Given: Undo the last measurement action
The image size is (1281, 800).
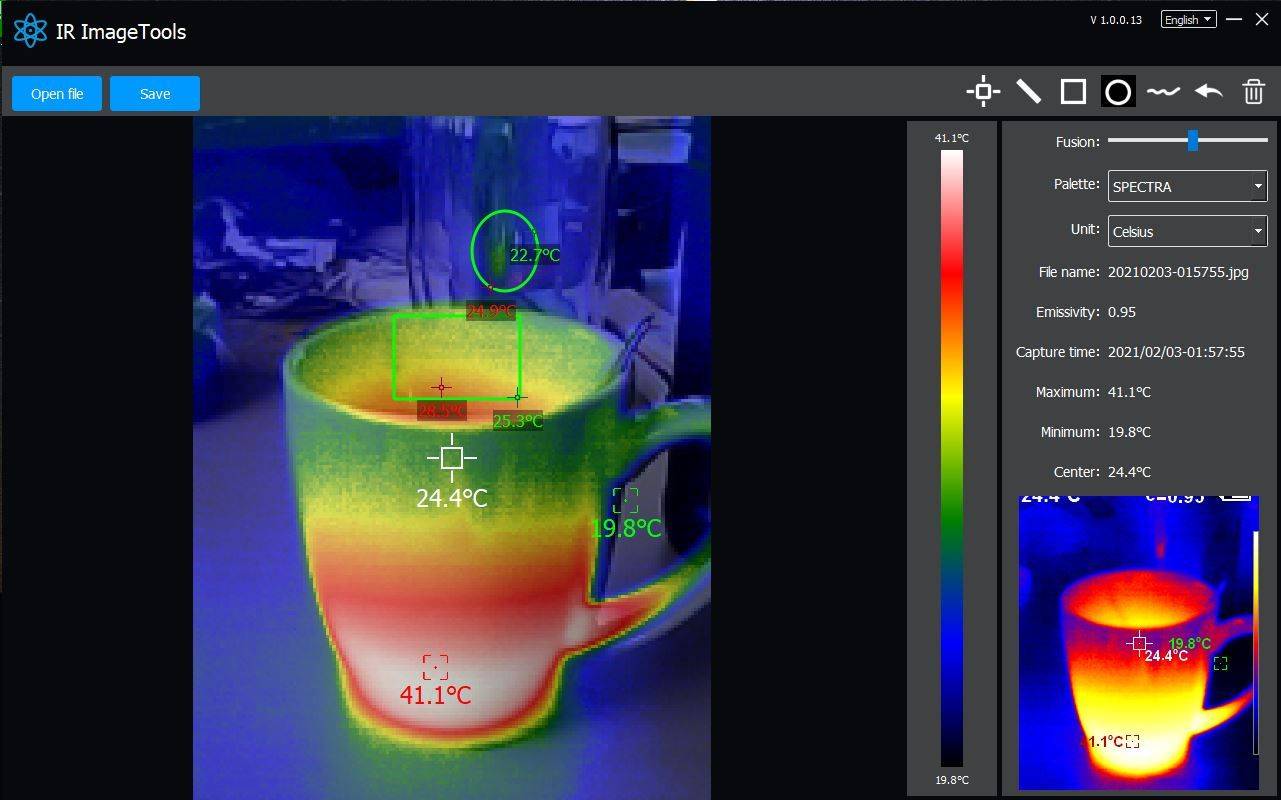Looking at the screenshot, I should (1208, 91).
